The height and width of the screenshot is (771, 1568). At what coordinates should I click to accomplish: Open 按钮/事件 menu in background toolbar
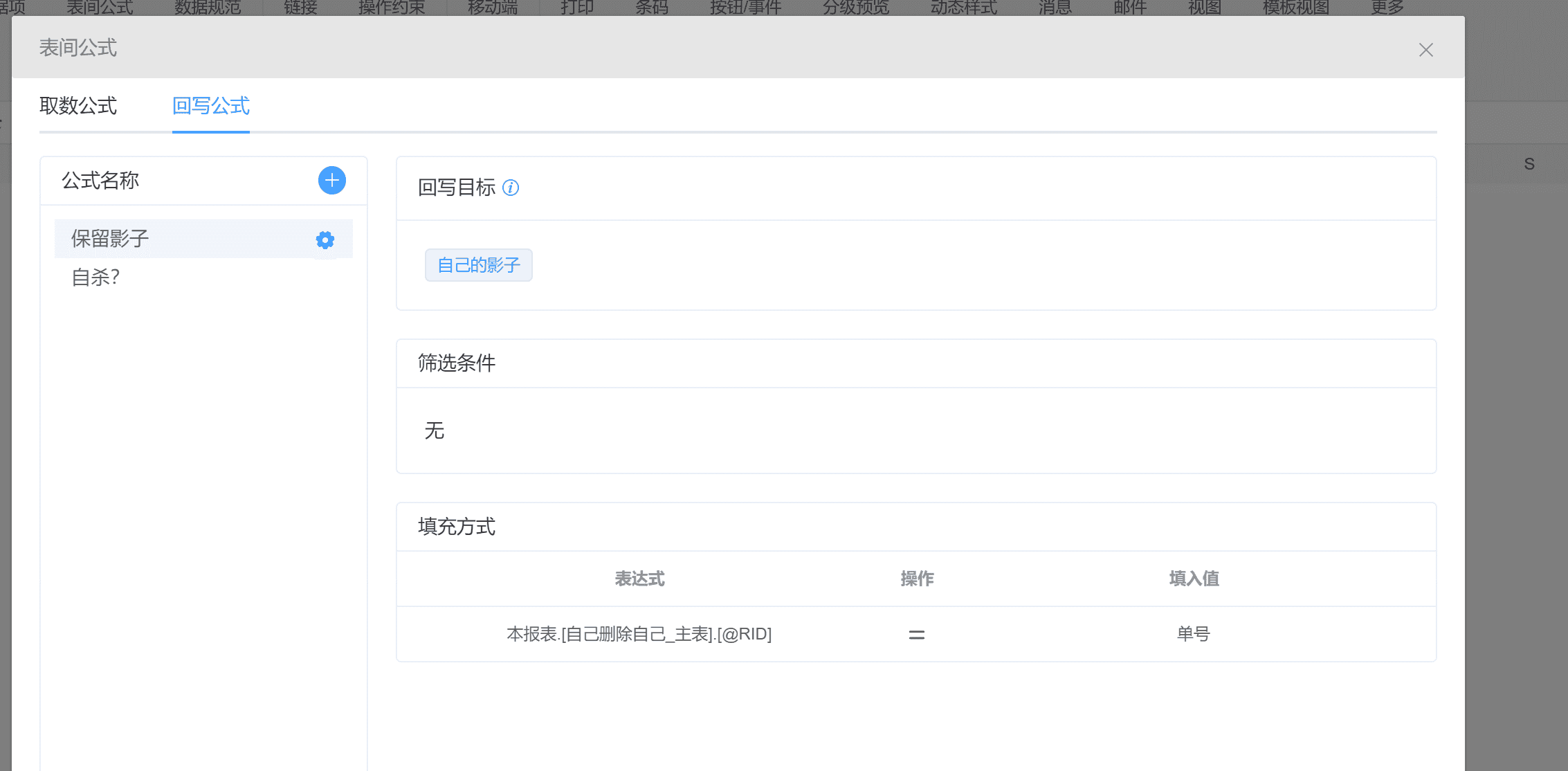[746, 8]
